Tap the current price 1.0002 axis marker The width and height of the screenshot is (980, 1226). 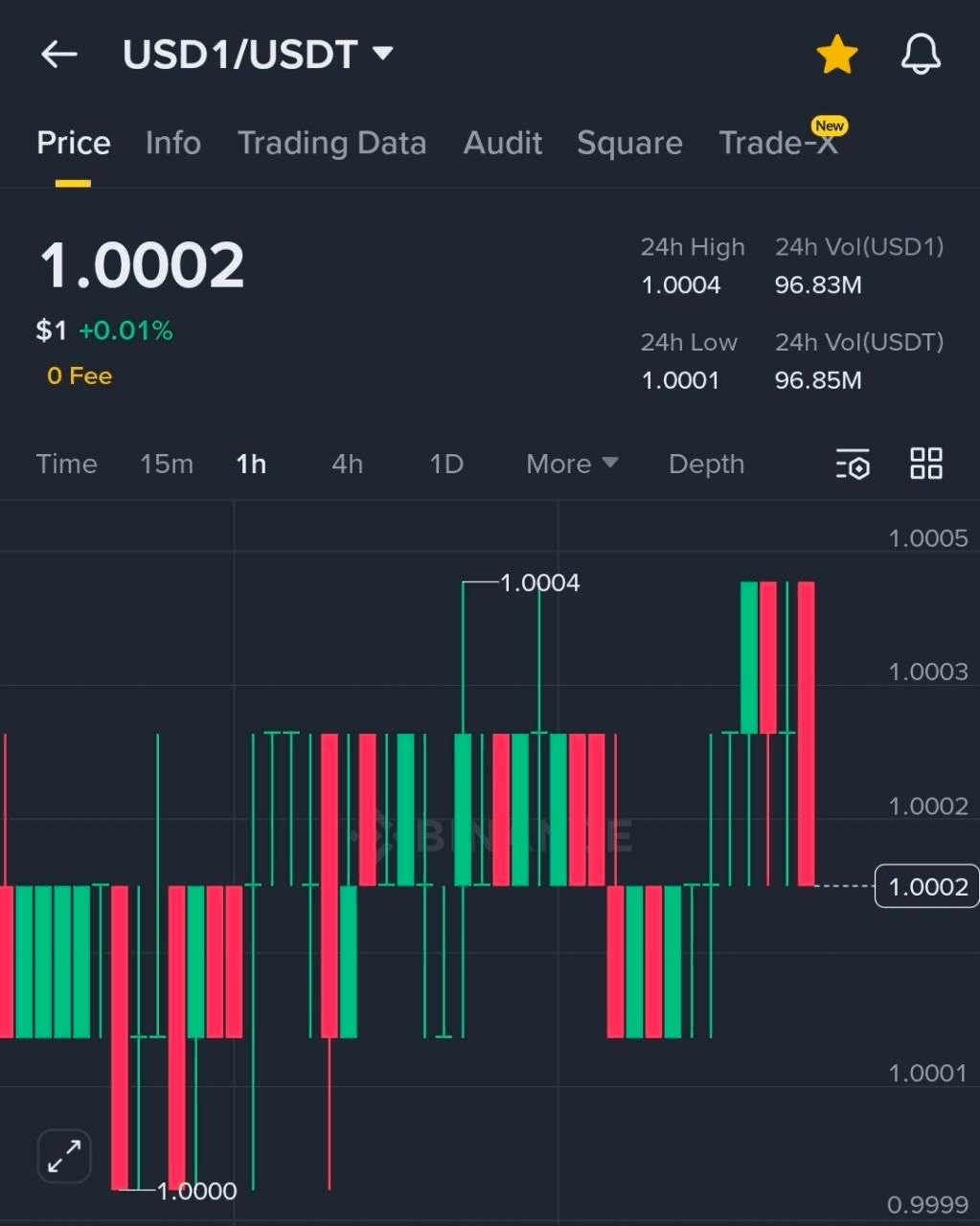[x=927, y=887]
